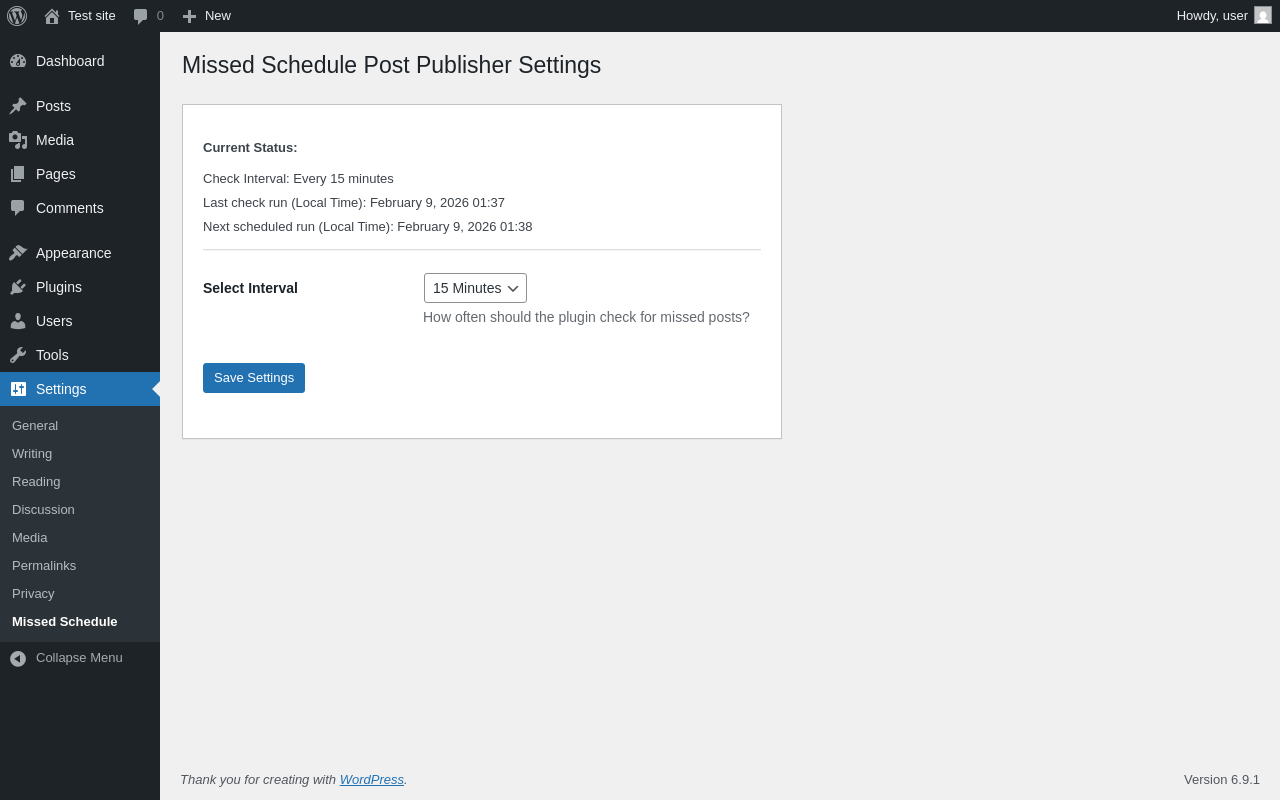
Task: Click the Appearance paintbrush icon
Action: (x=18, y=253)
